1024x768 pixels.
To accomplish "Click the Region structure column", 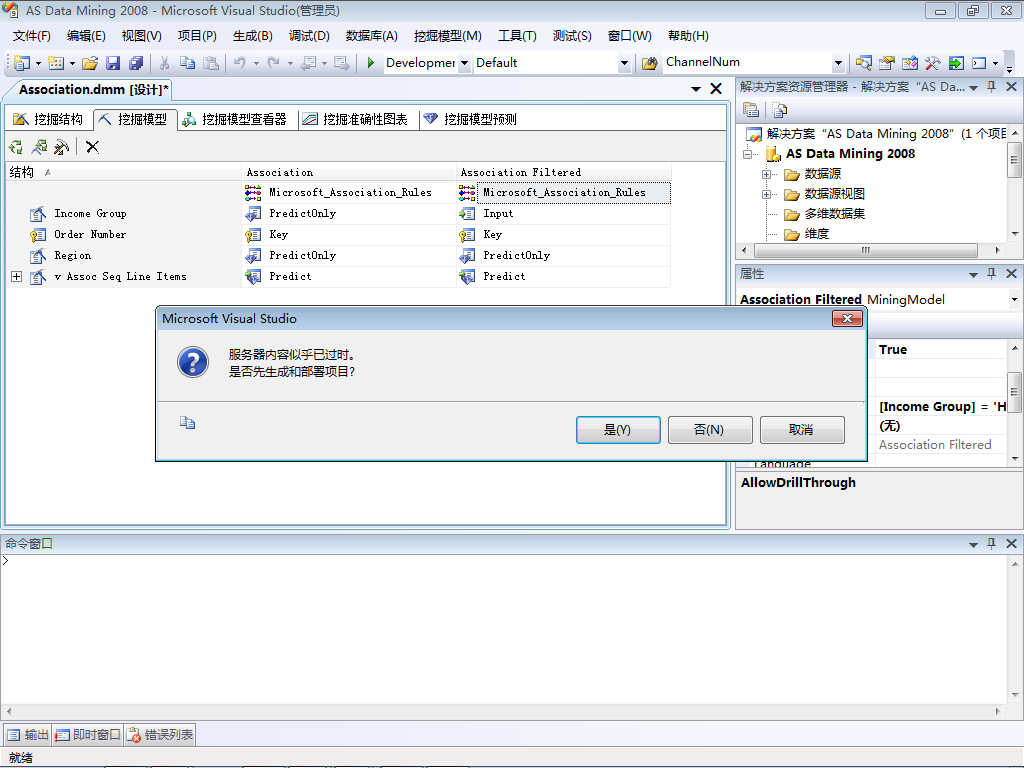I will click(x=72, y=255).
